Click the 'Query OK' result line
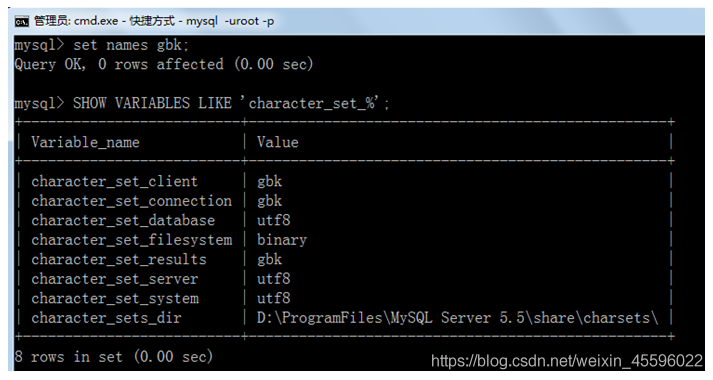 [164, 64]
